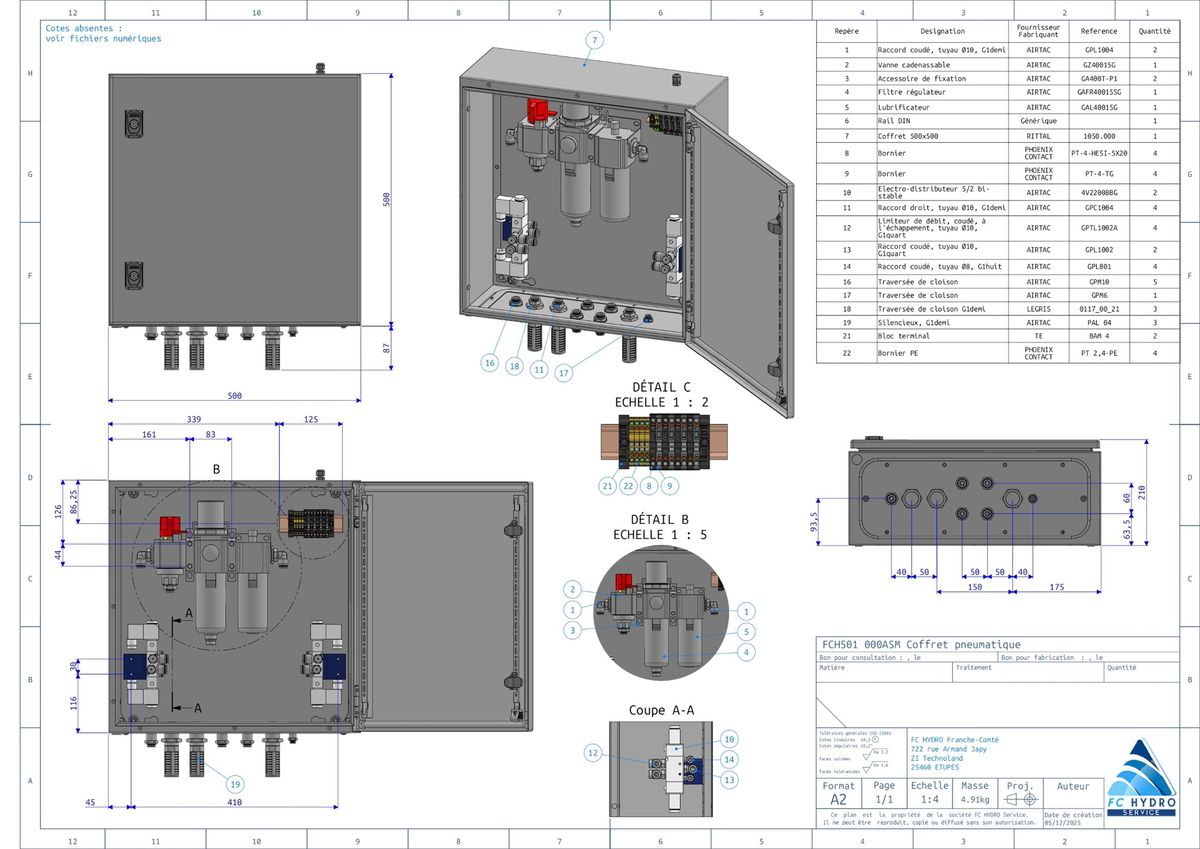Click the projection symbol under Proj.

[x=1020, y=800]
